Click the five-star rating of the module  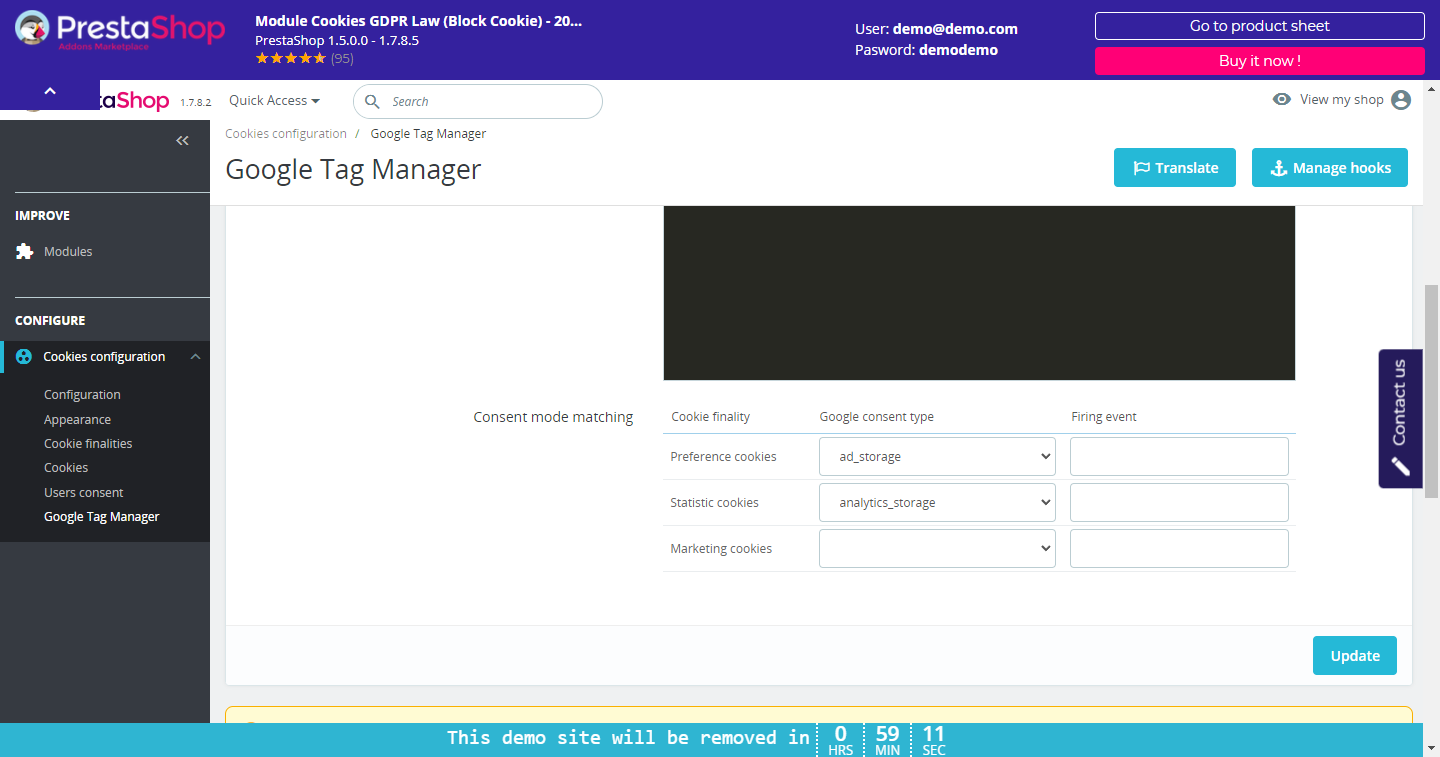coord(290,59)
